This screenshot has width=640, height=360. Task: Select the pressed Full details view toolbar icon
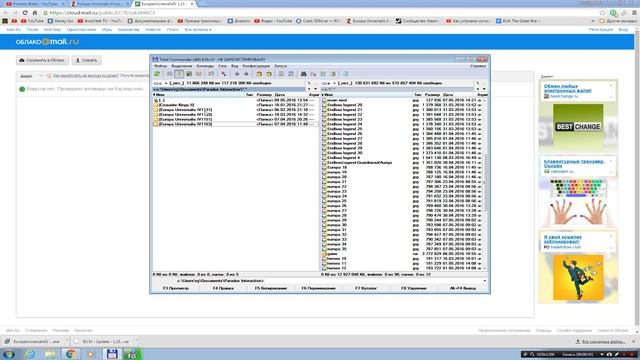click(x=179, y=74)
